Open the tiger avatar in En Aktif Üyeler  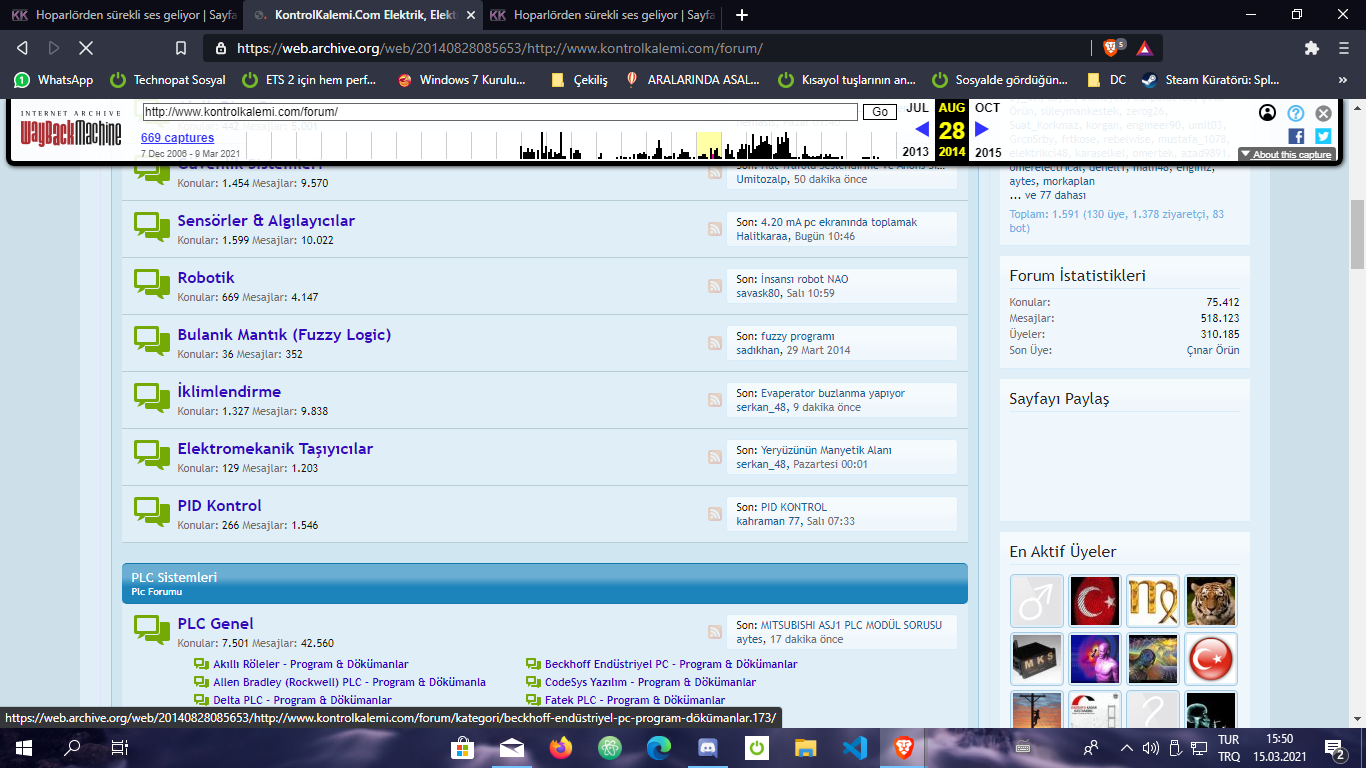[x=1211, y=601]
